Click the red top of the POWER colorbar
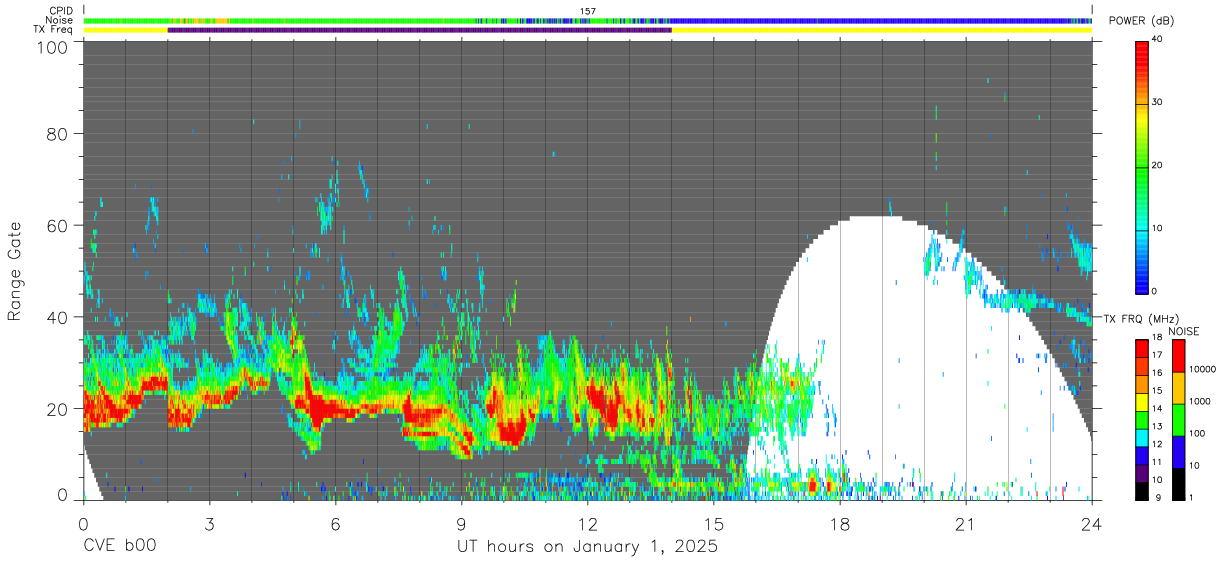The width and height of the screenshot is (1228, 567). click(x=1143, y=52)
